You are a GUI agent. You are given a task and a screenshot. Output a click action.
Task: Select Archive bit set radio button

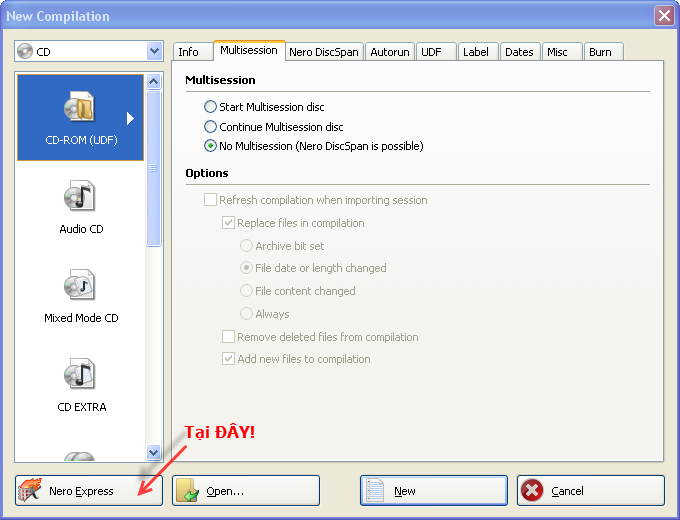click(x=246, y=246)
